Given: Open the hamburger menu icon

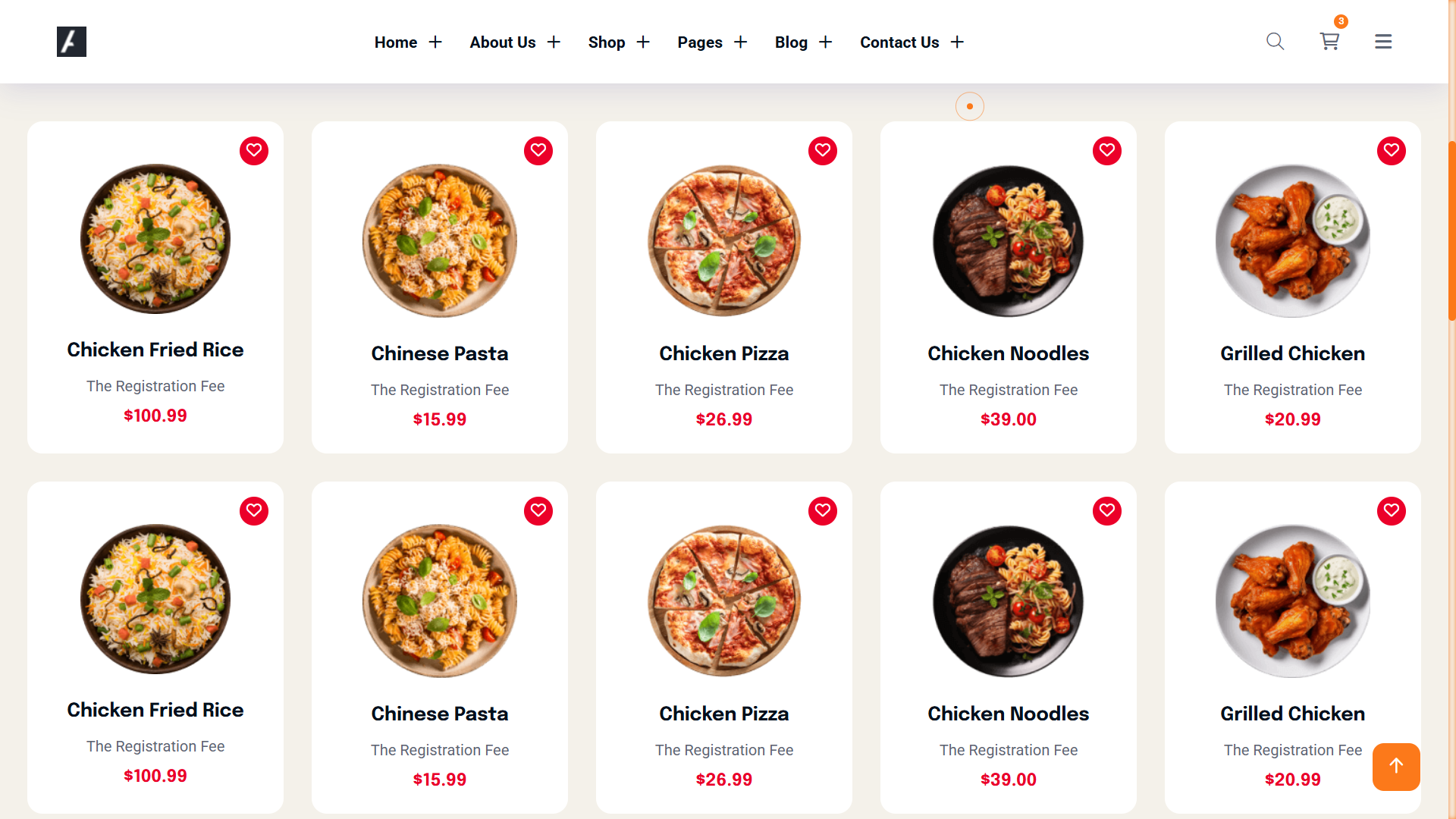Looking at the screenshot, I should [1383, 42].
